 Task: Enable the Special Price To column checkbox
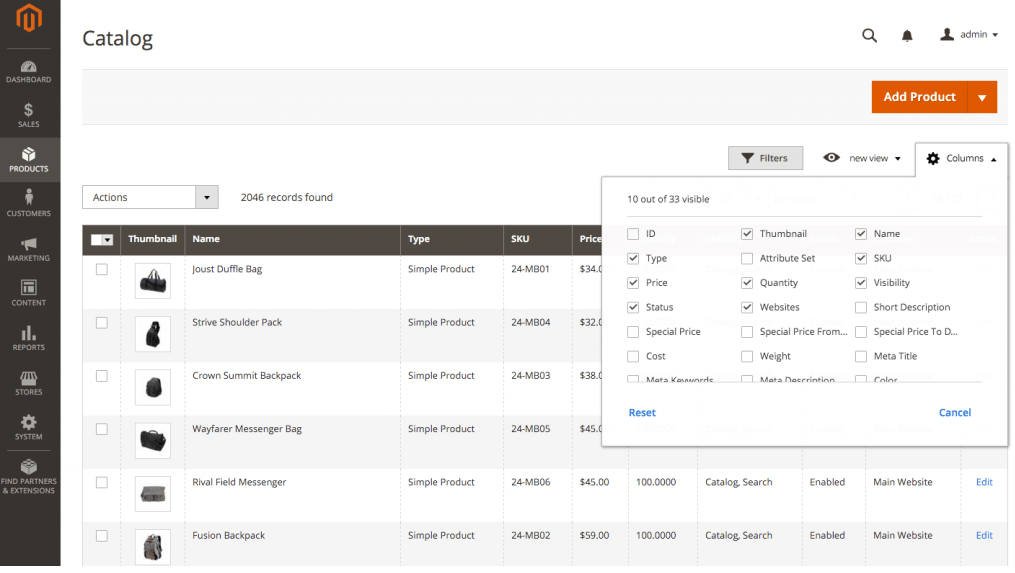[x=861, y=332]
